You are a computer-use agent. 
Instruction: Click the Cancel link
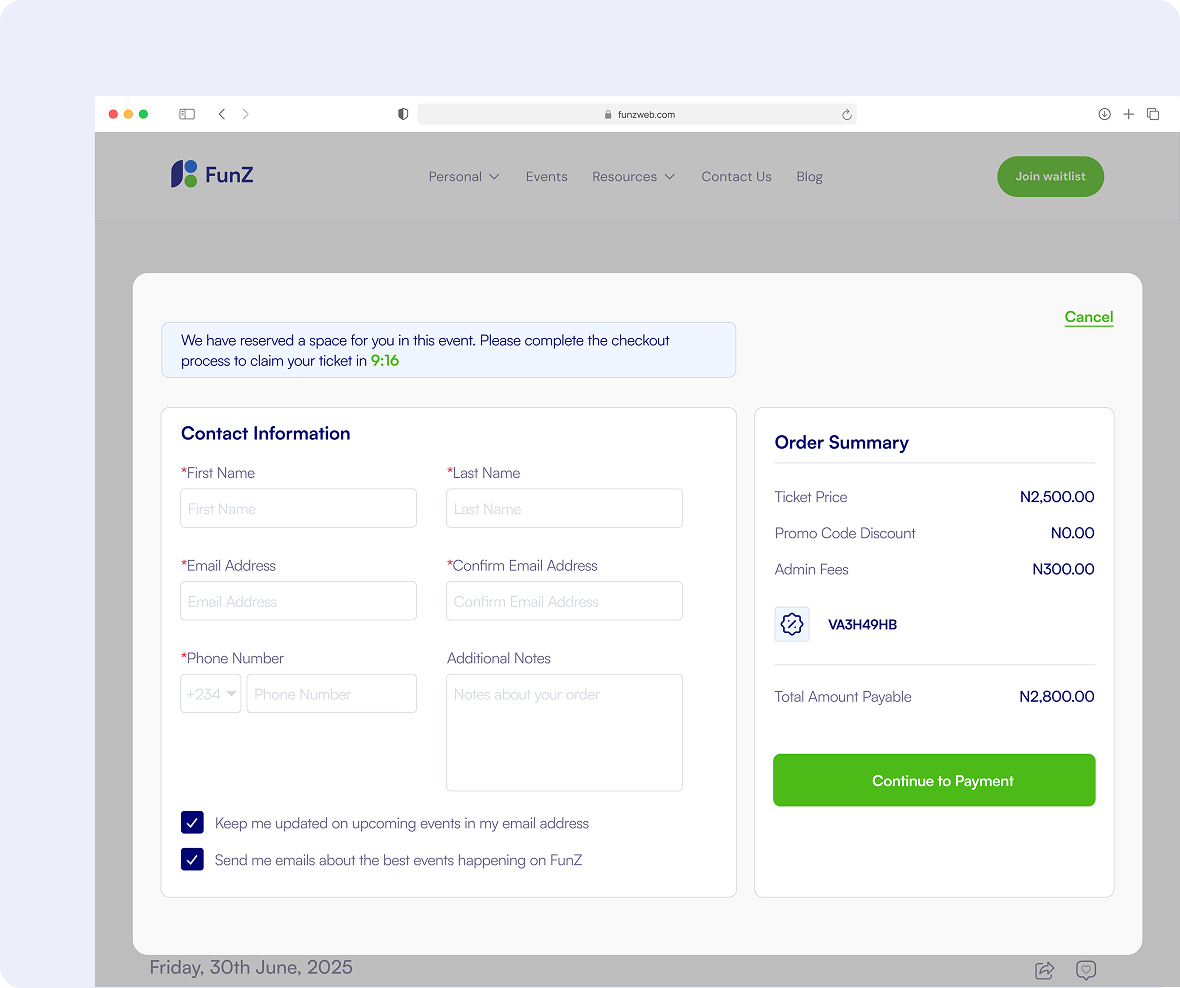click(x=1088, y=317)
